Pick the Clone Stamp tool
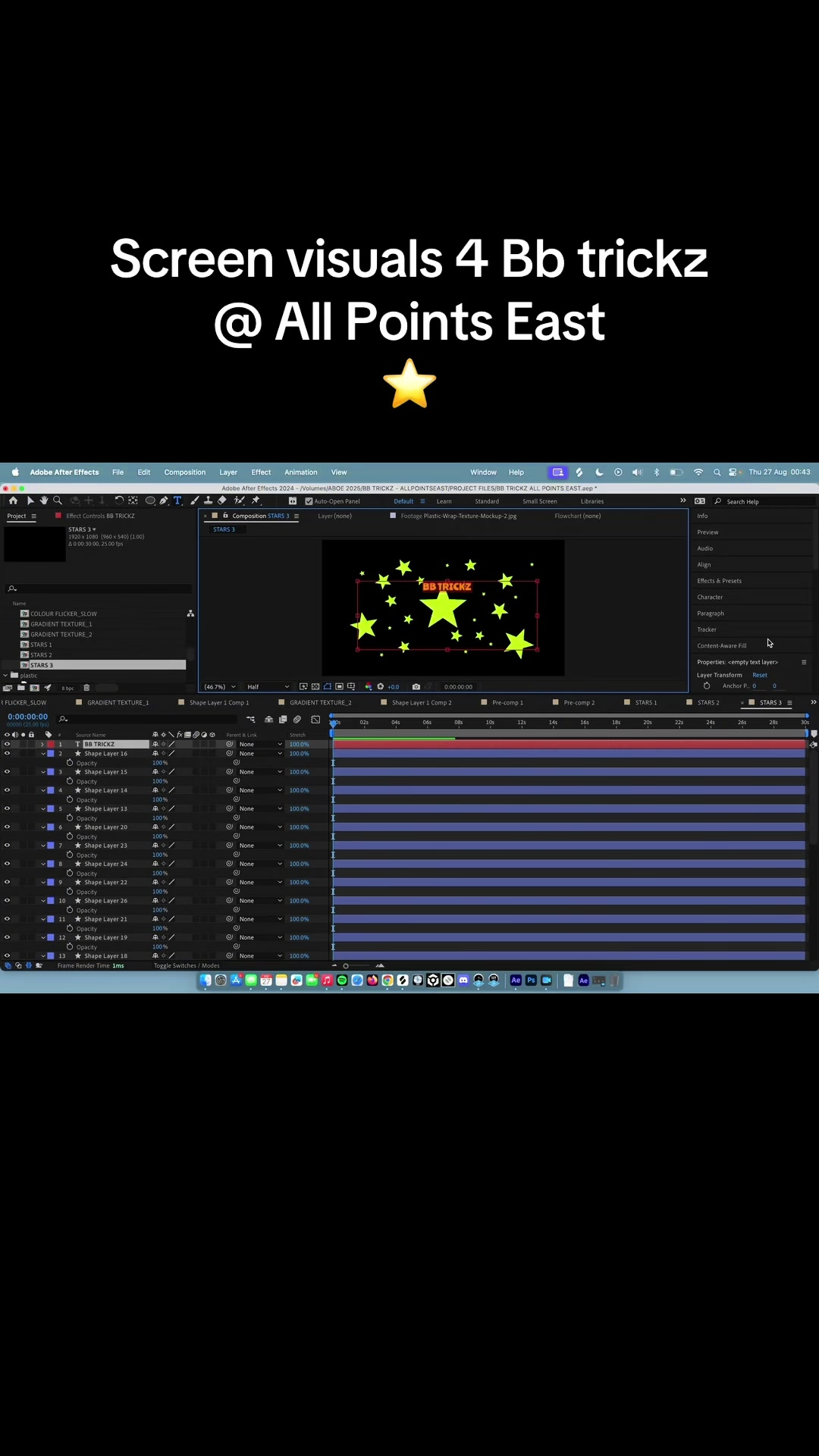The width and height of the screenshot is (819, 1456). 208,500
